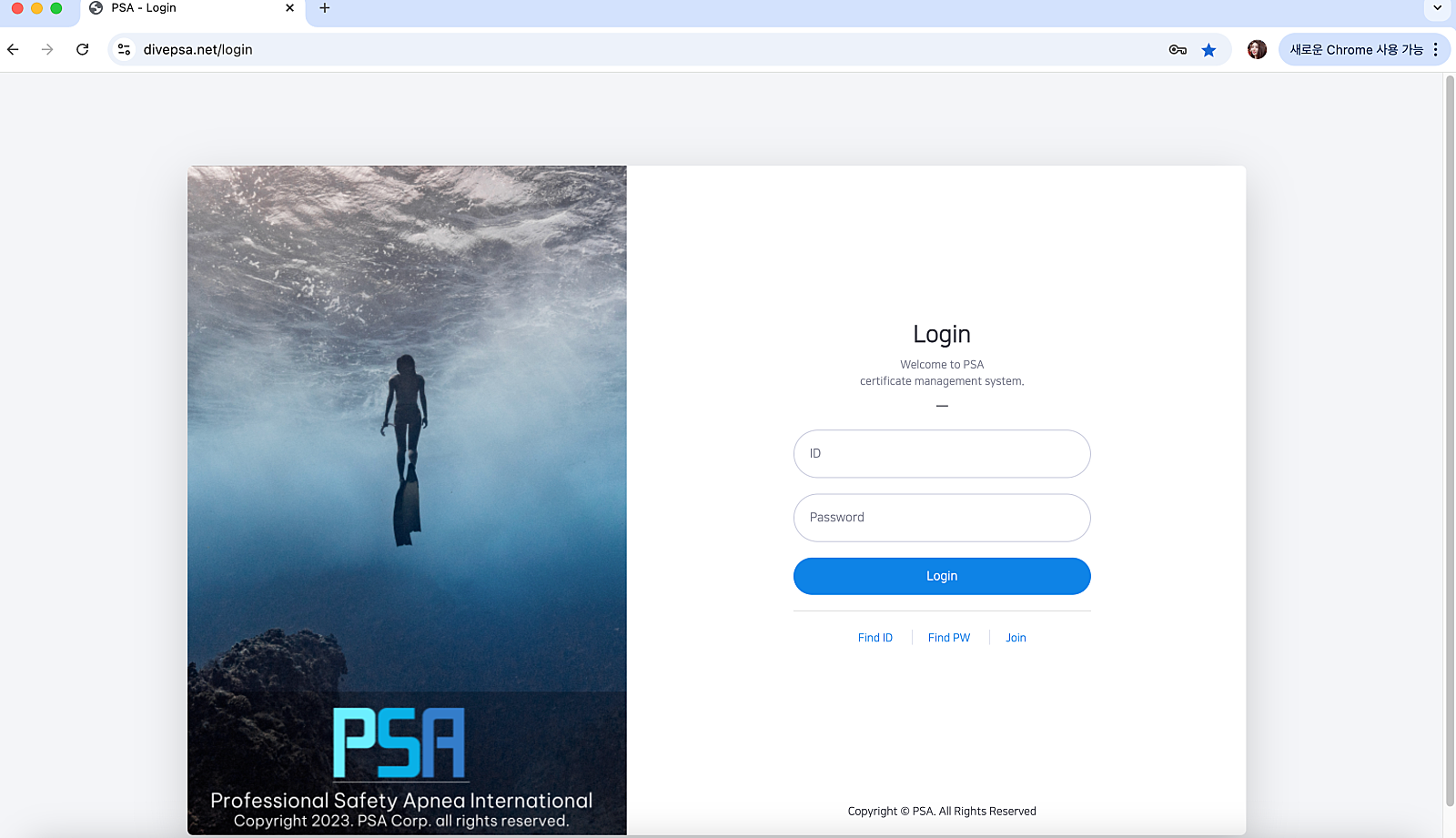
Task: Open the Find ID link
Action: 875,638
